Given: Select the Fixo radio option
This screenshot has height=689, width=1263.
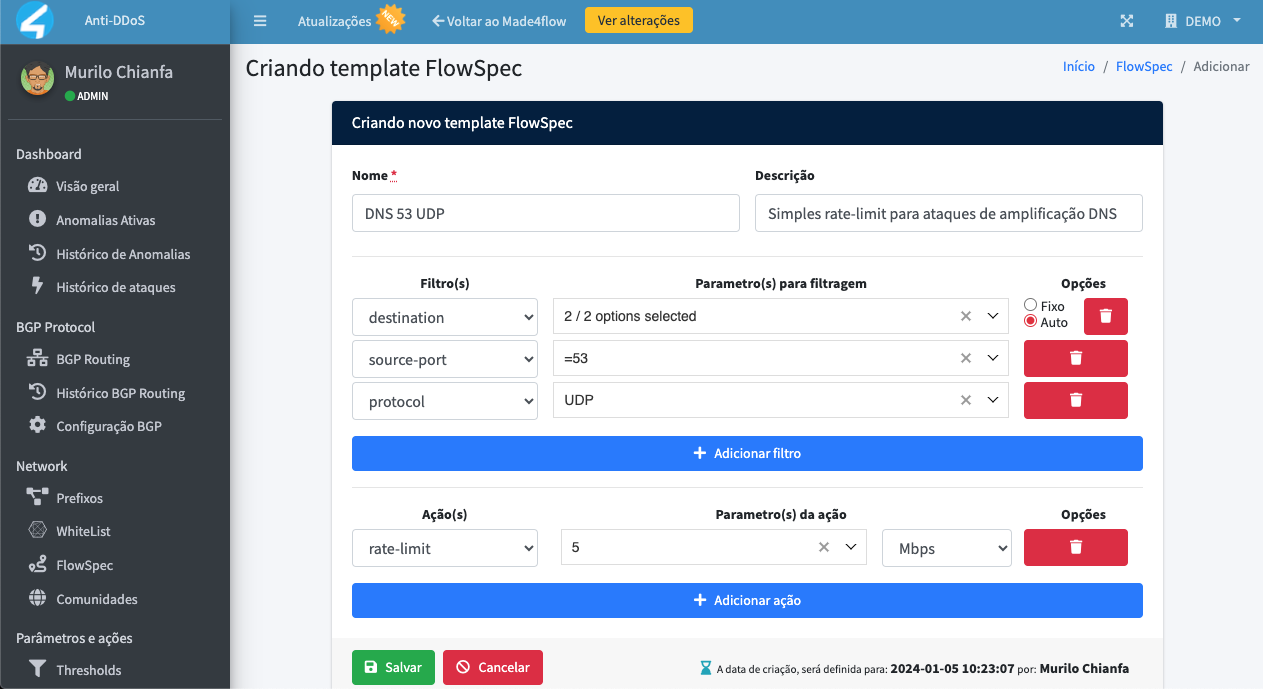Looking at the screenshot, I should 1030,305.
